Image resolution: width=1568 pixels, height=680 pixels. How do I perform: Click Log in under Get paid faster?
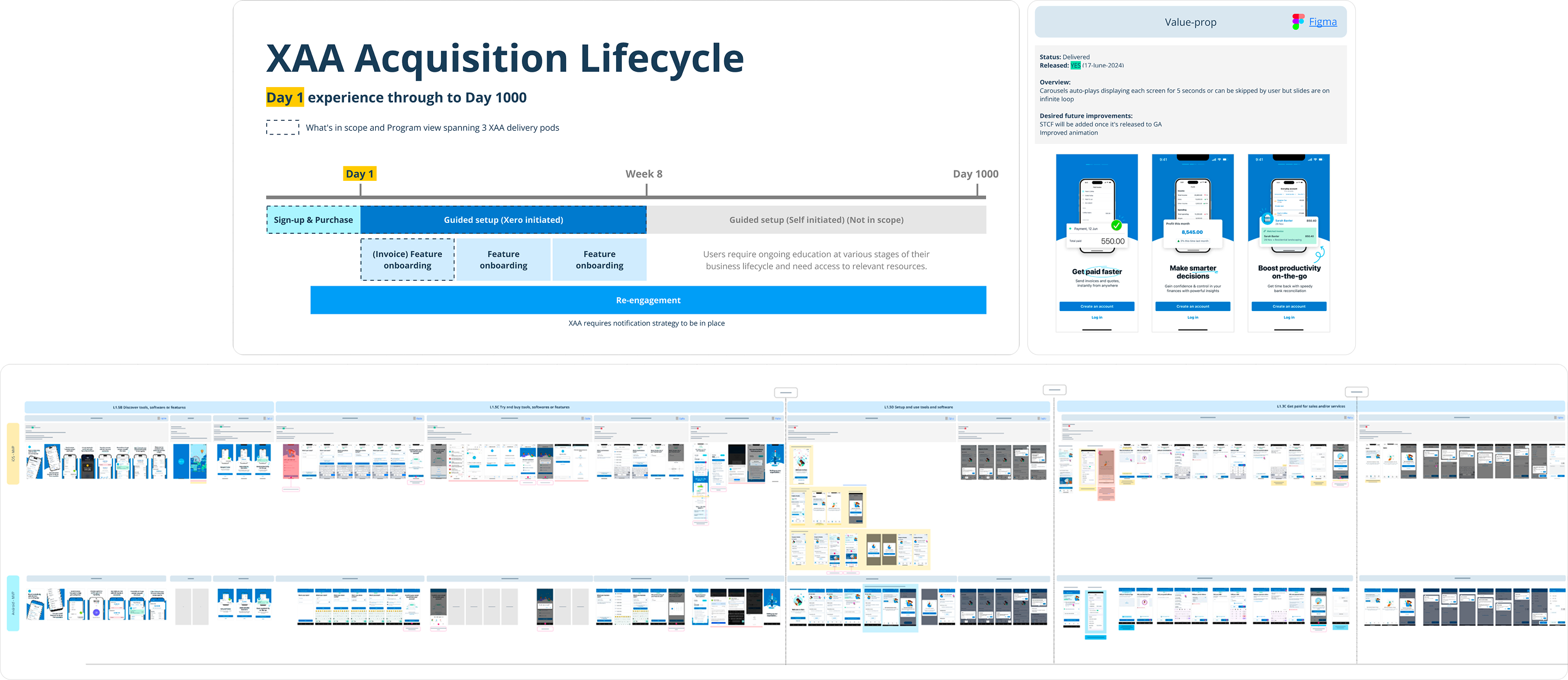point(1096,318)
